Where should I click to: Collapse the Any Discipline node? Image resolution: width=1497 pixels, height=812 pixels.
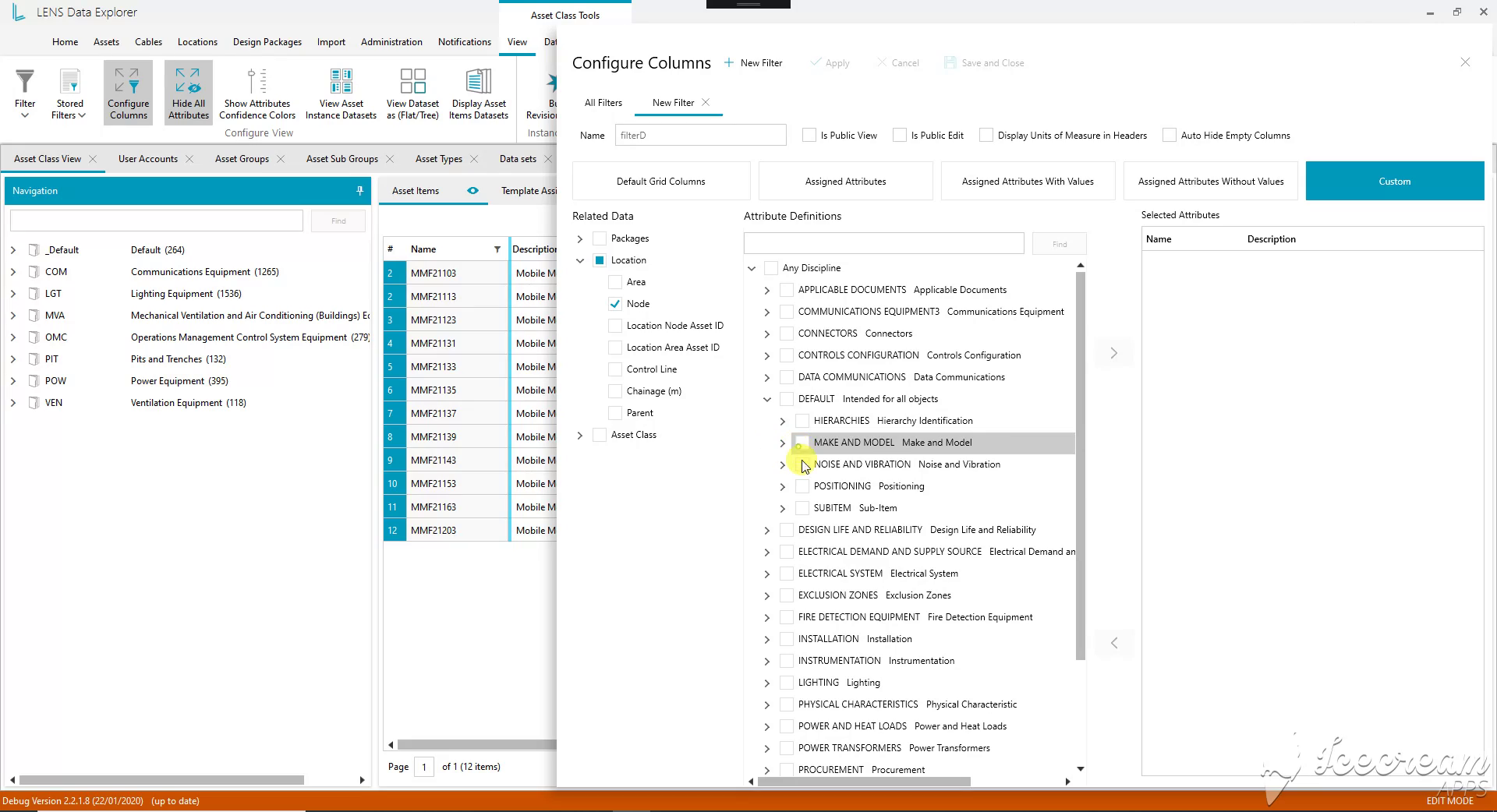point(752,268)
